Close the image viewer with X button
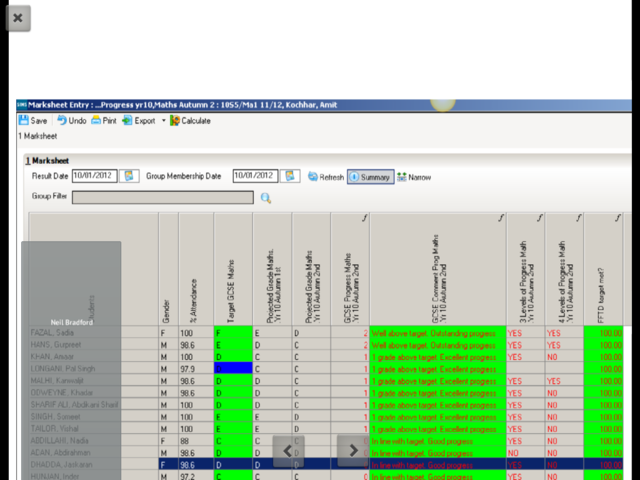This screenshot has height=480, width=640. (18, 18)
